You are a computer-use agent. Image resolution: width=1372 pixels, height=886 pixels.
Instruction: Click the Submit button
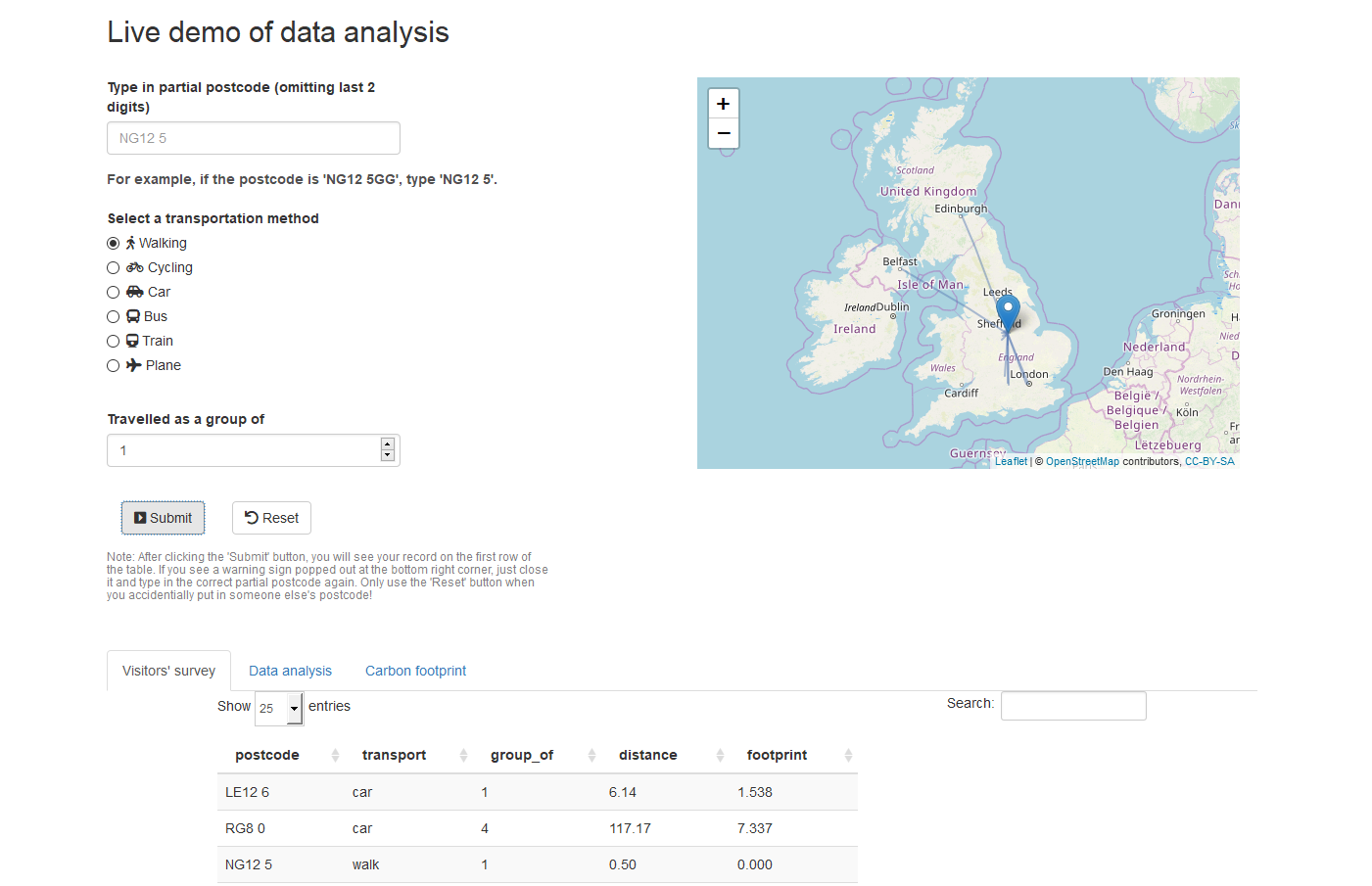click(x=163, y=517)
